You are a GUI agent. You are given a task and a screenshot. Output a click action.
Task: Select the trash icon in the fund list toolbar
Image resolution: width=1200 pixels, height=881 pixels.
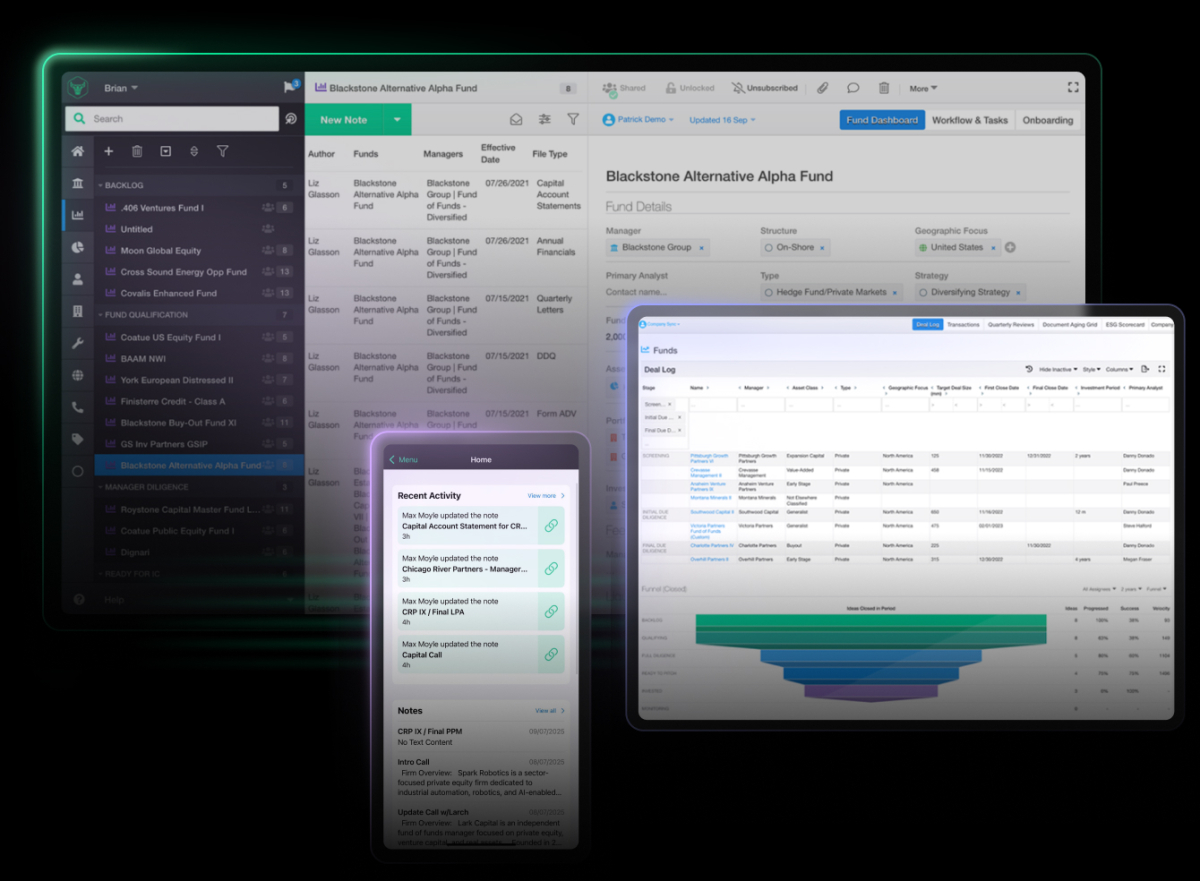click(x=137, y=151)
